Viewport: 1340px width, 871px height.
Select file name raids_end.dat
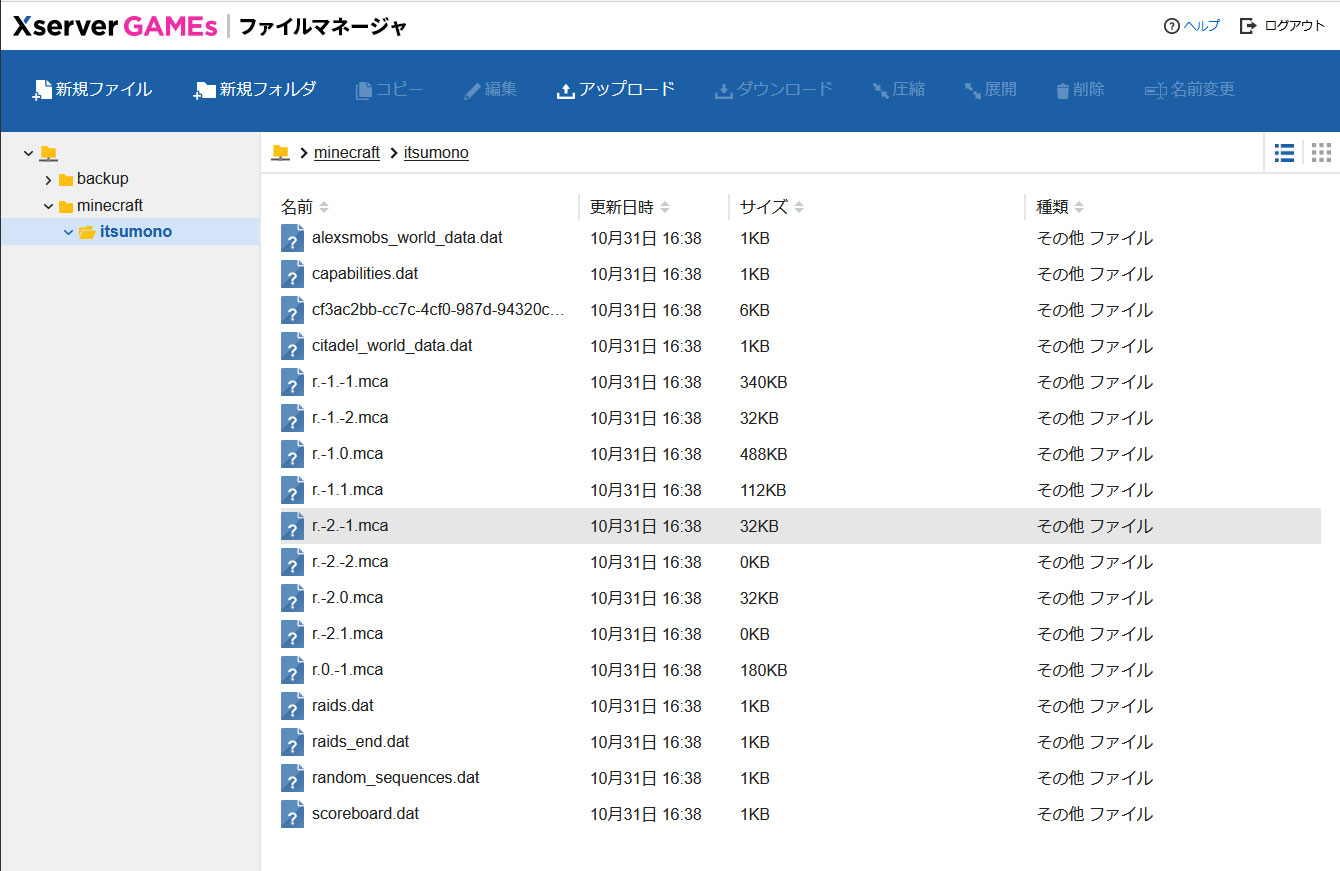tap(360, 742)
